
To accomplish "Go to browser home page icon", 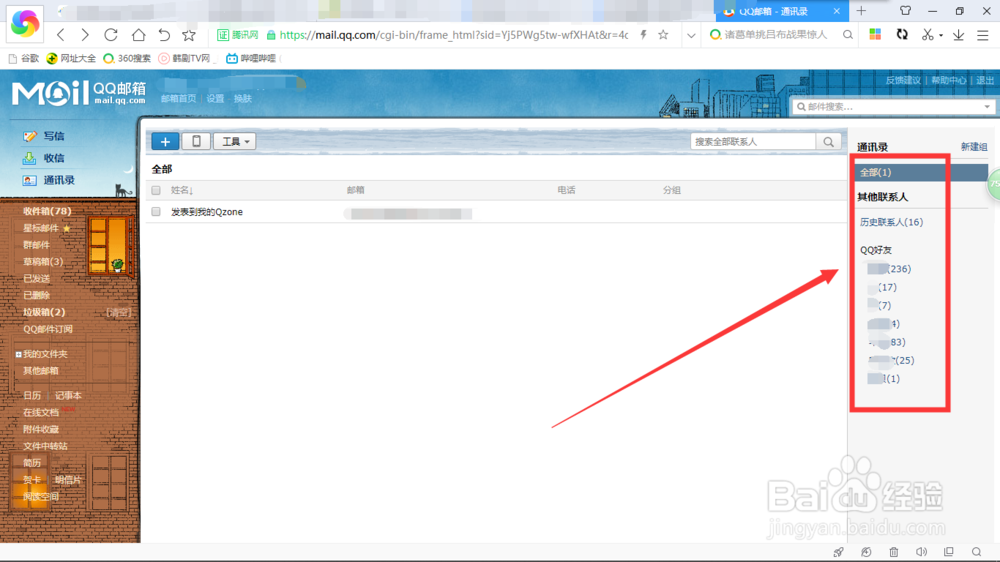I will (138, 35).
